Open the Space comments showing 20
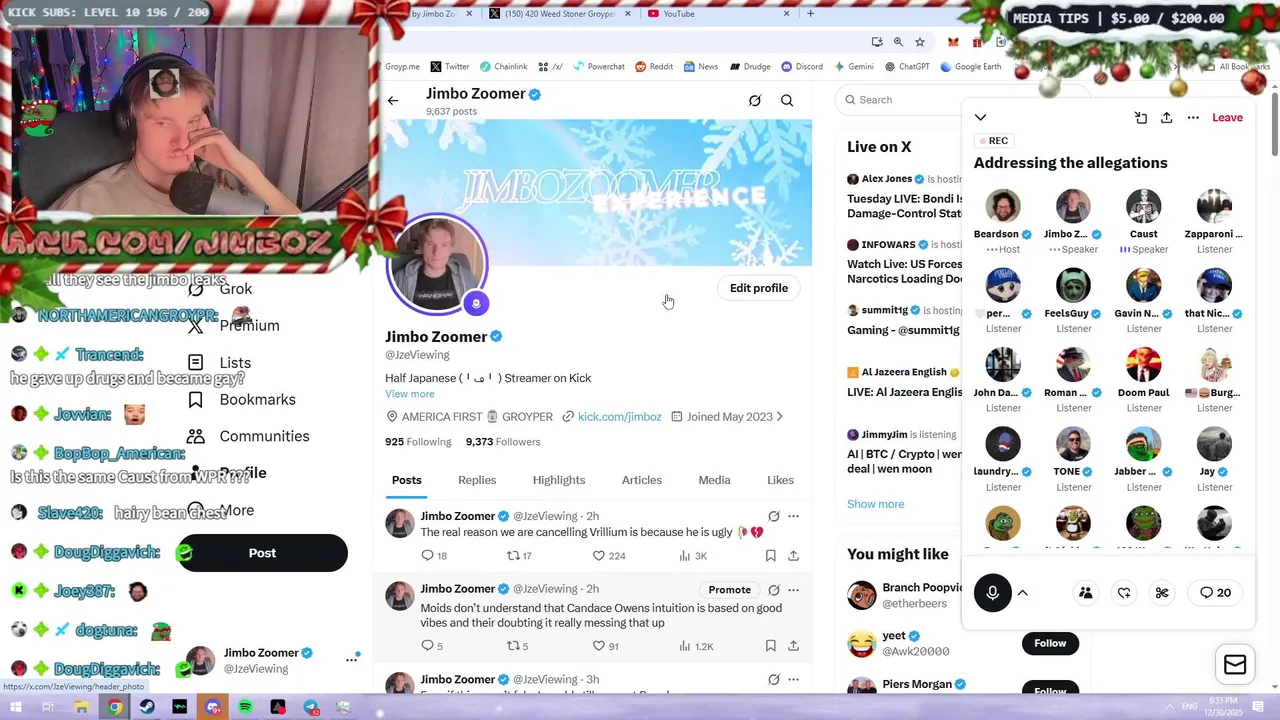Screen dimensions: 1280x720 pyautogui.click(x=1216, y=593)
